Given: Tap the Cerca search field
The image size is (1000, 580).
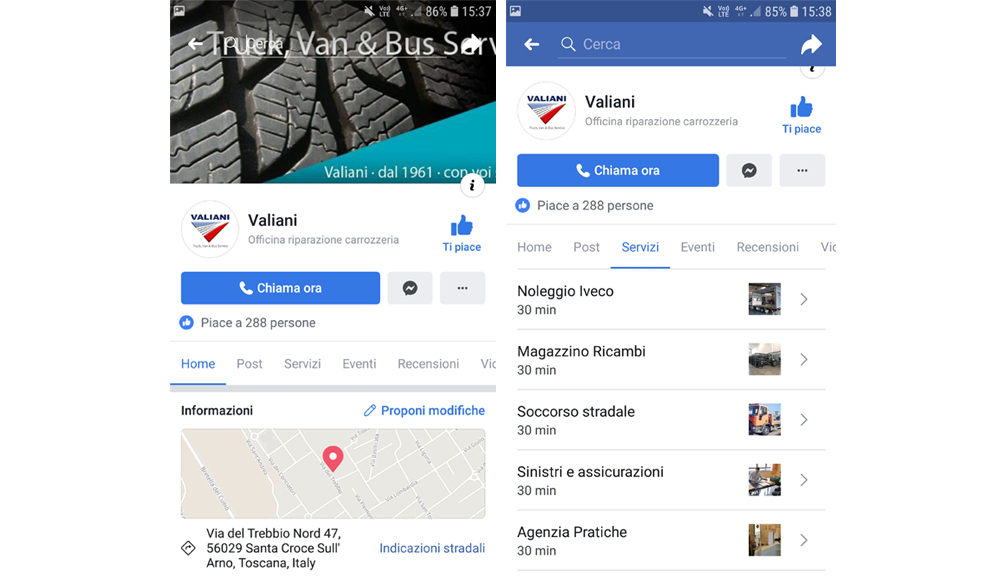Looking at the screenshot, I should tap(672, 44).
